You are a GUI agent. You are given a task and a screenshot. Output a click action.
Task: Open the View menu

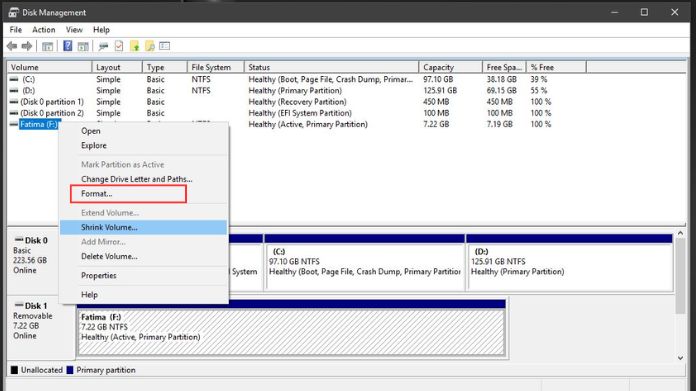pos(74,30)
